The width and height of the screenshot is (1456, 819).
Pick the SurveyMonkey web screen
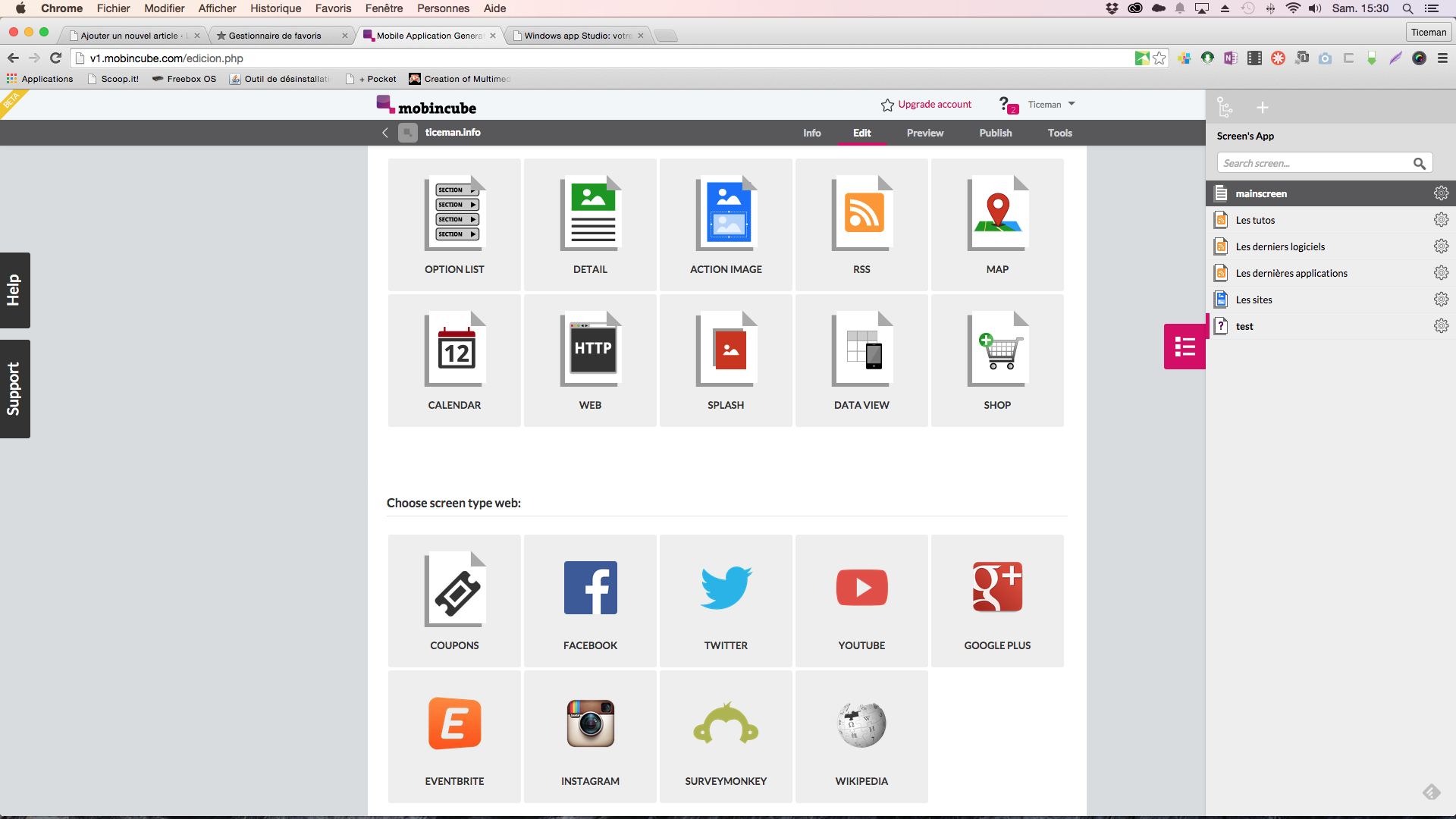click(726, 736)
